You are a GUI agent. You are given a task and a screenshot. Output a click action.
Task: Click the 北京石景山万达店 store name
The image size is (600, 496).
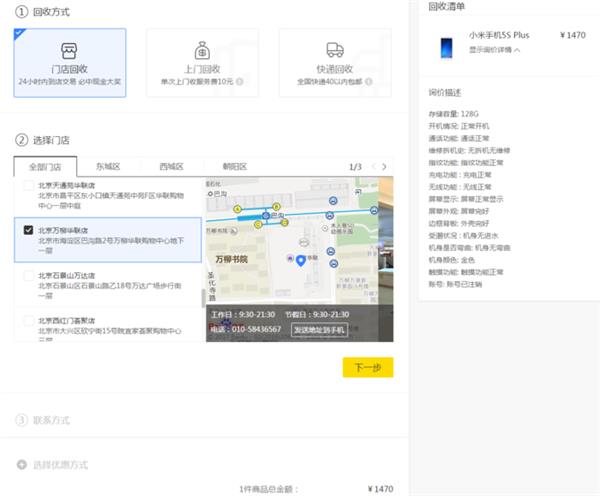67,276
